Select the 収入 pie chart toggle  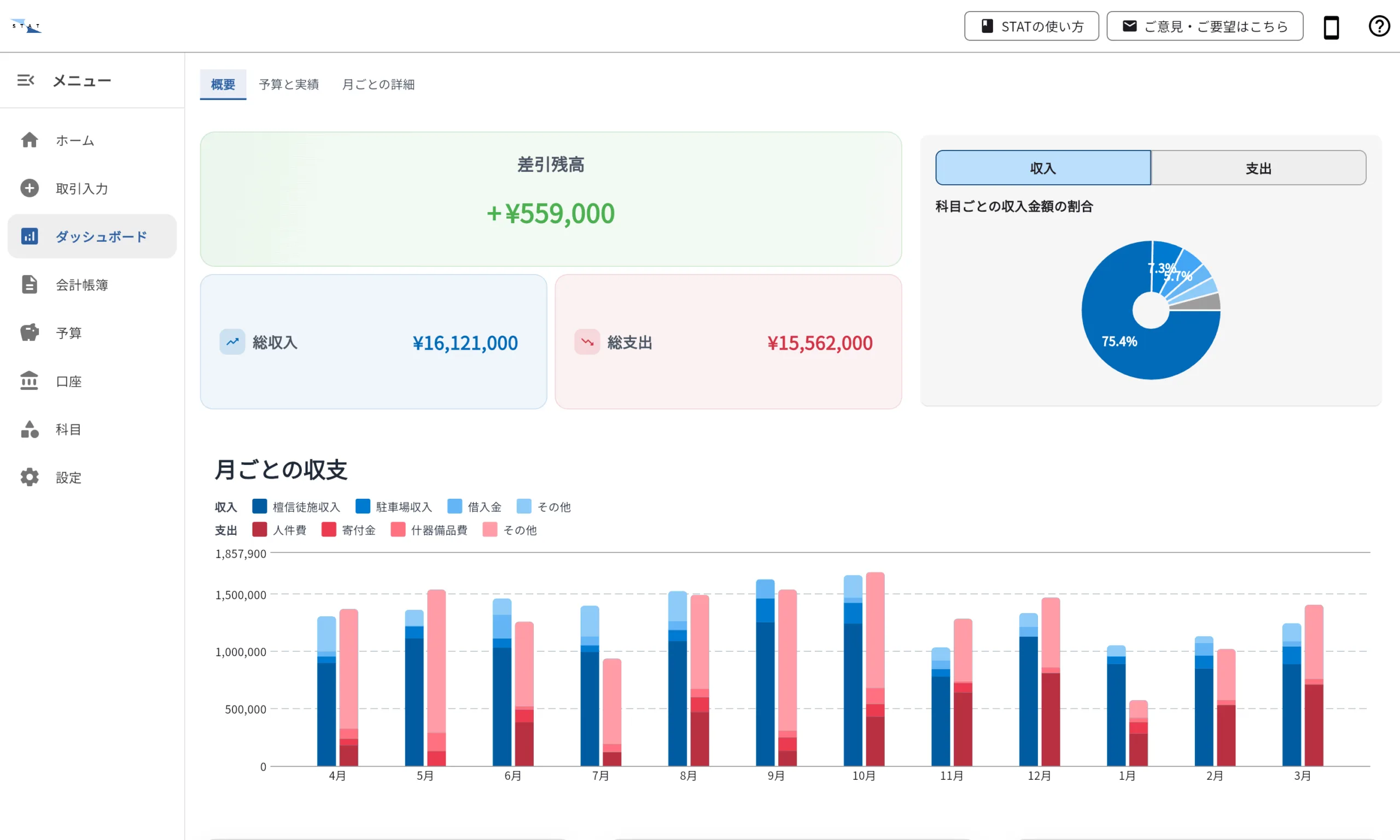pos(1042,168)
